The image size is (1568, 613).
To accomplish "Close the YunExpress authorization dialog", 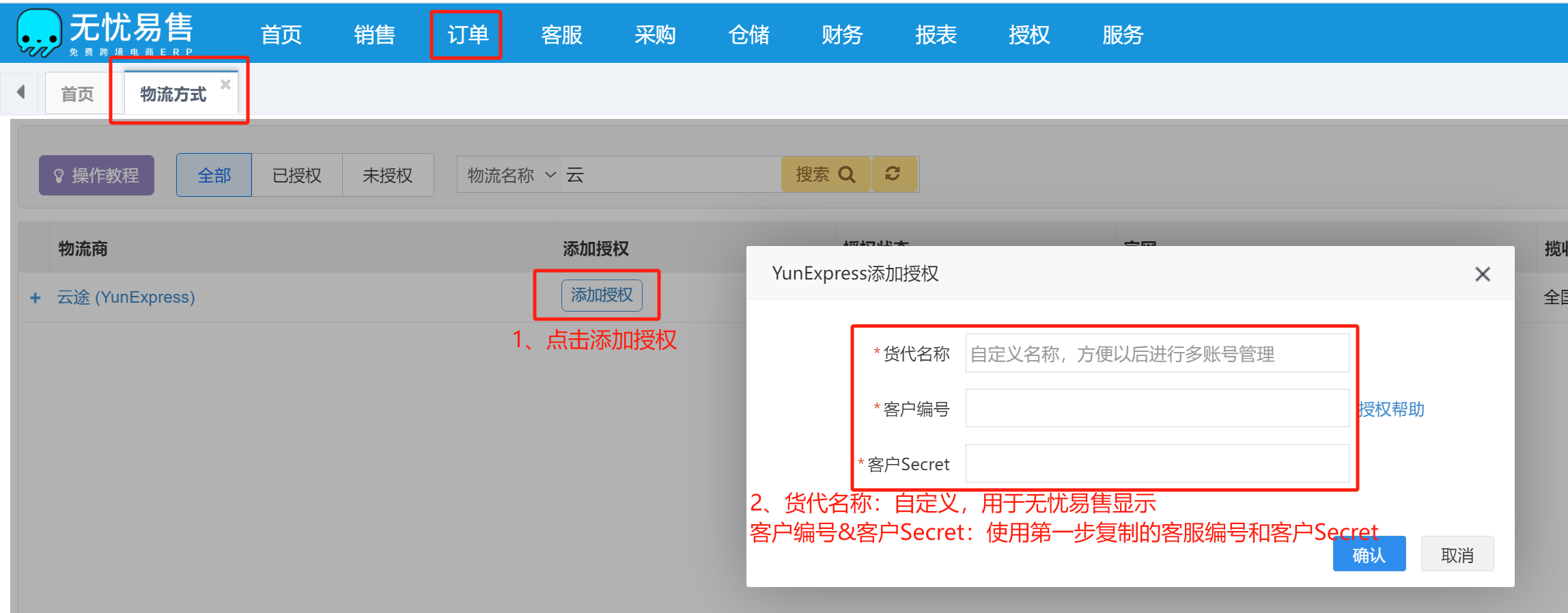I will pyautogui.click(x=1482, y=274).
